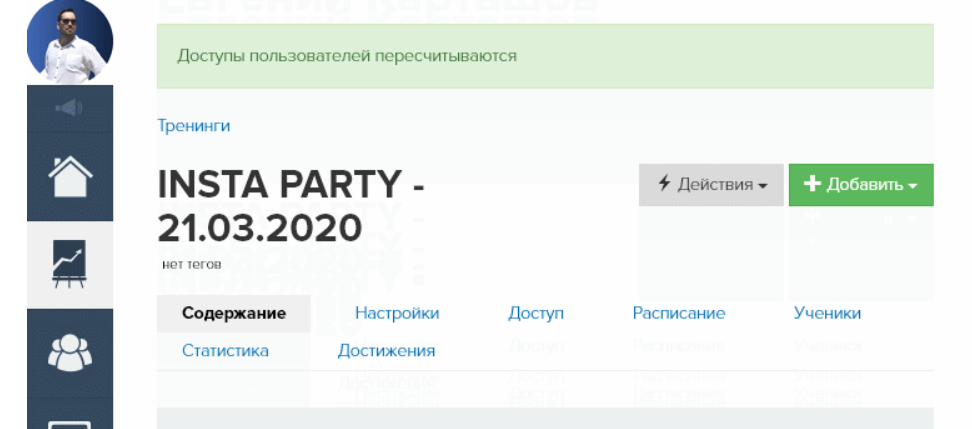The width and height of the screenshot is (972, 429).
Task: Select the Содержание tab
Action: click(234, 314)
